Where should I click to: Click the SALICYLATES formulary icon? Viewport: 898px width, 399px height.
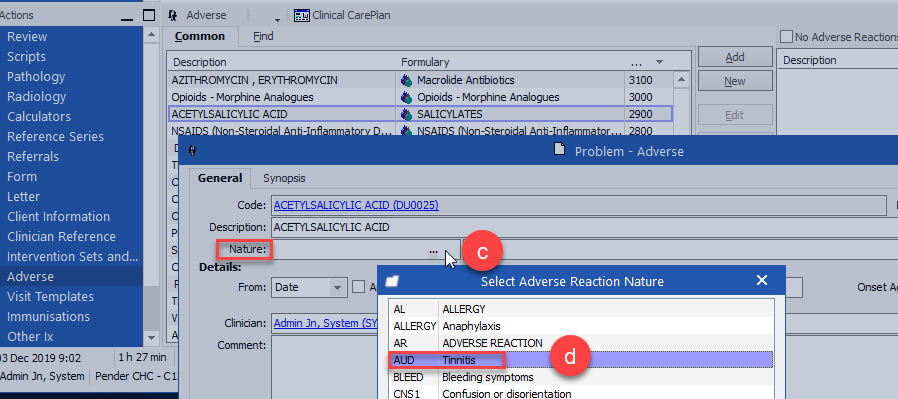[x=406, y=114]
